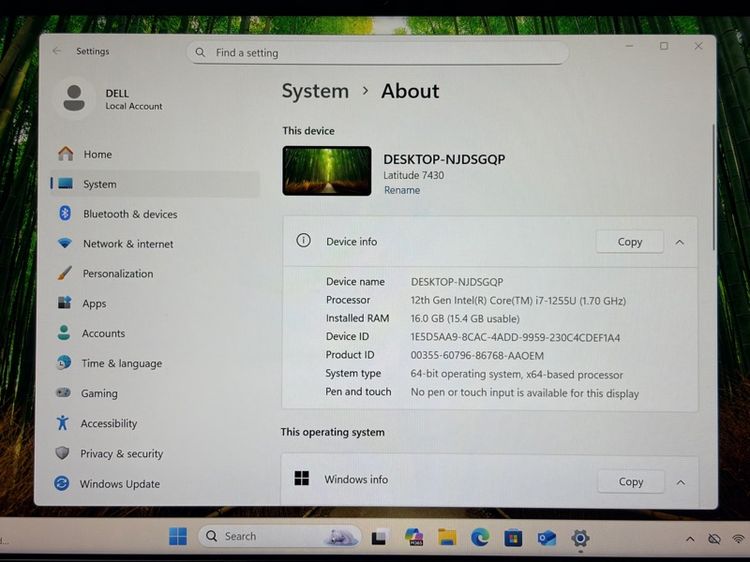Screen dimensions: 750x562
Task: Click the Find a setting search box
Action: (x=377, y=53)
